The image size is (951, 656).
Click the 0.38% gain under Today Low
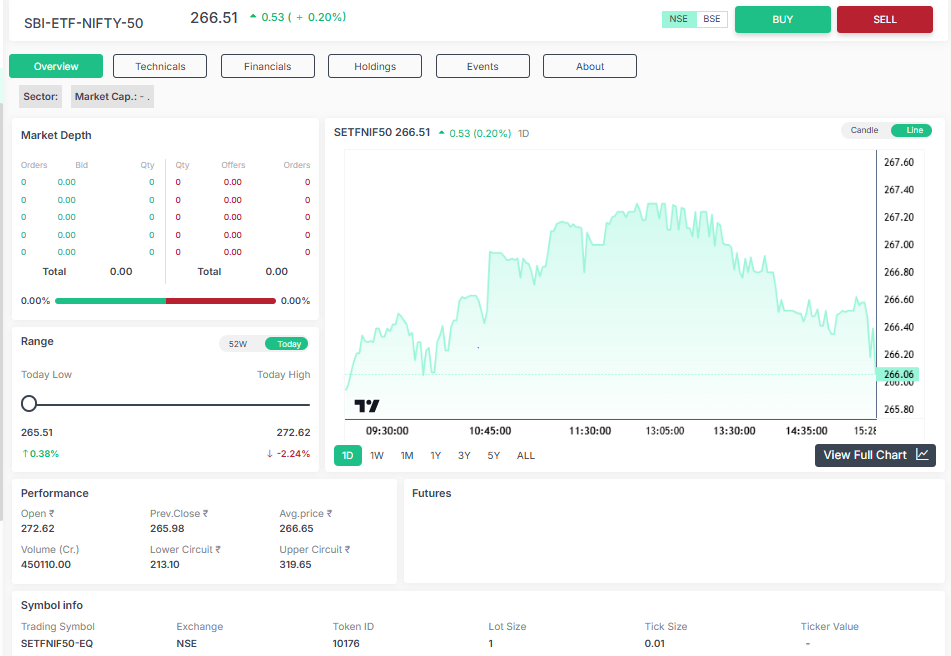coord(41,454)
